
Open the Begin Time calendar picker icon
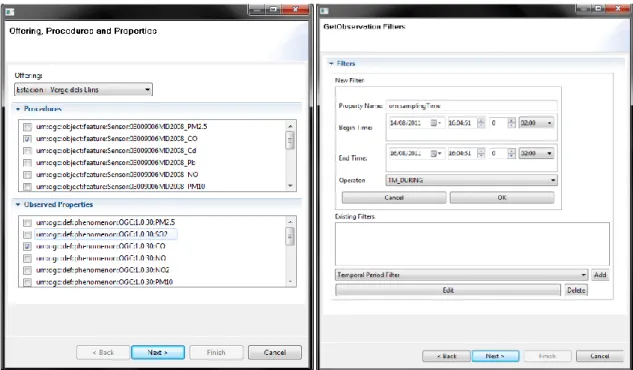tap(436, 123)
